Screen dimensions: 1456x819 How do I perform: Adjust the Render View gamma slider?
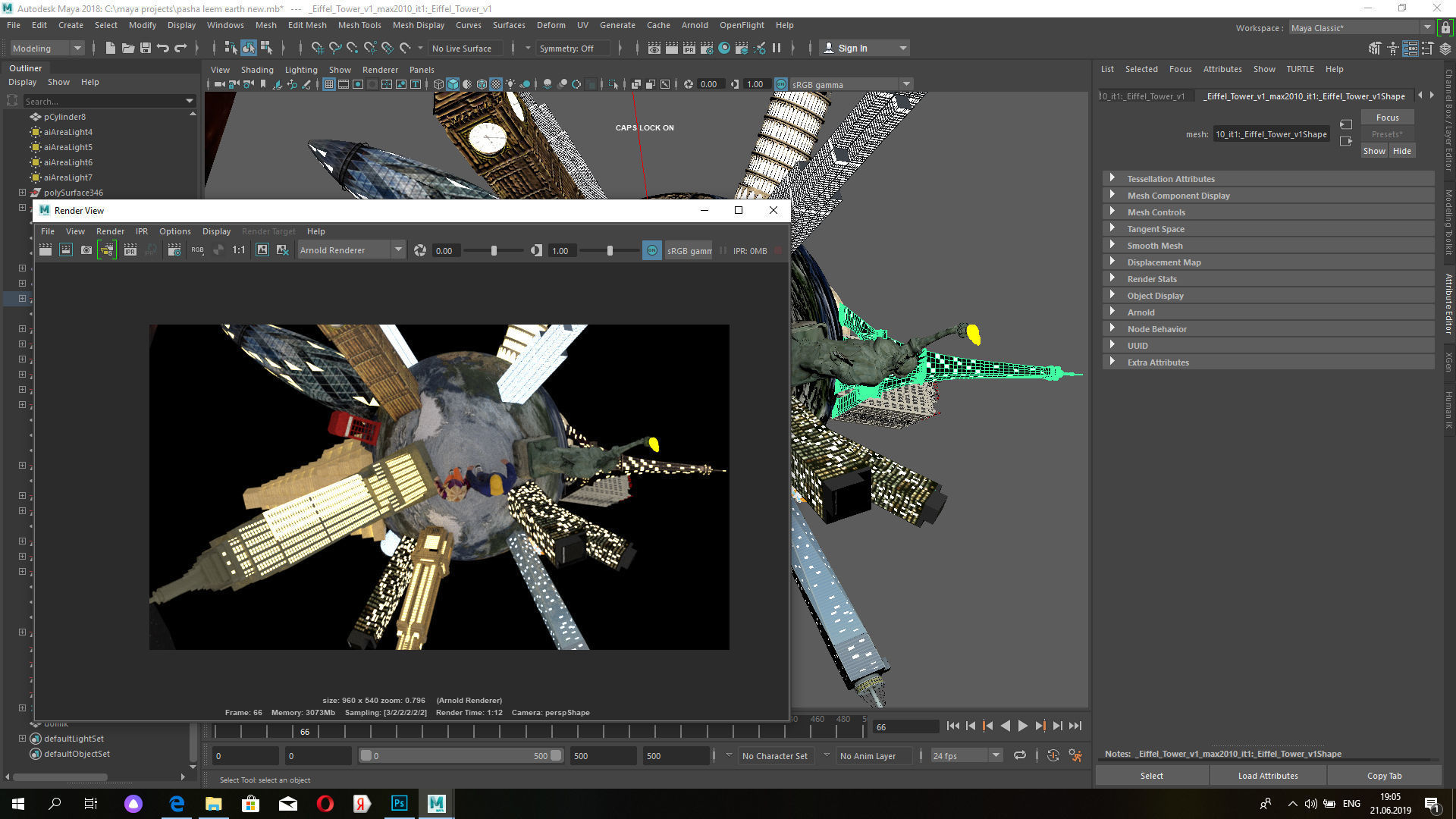(x=609, y=250)
